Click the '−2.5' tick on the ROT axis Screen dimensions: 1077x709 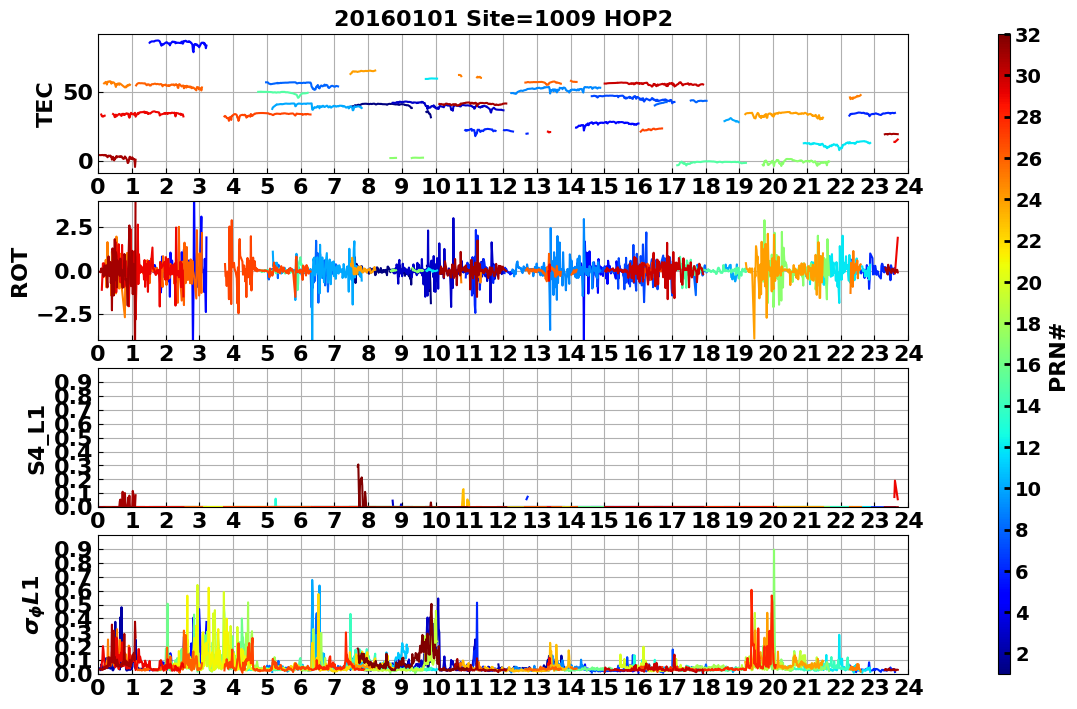pyautogui.click(x=64, y=315)
